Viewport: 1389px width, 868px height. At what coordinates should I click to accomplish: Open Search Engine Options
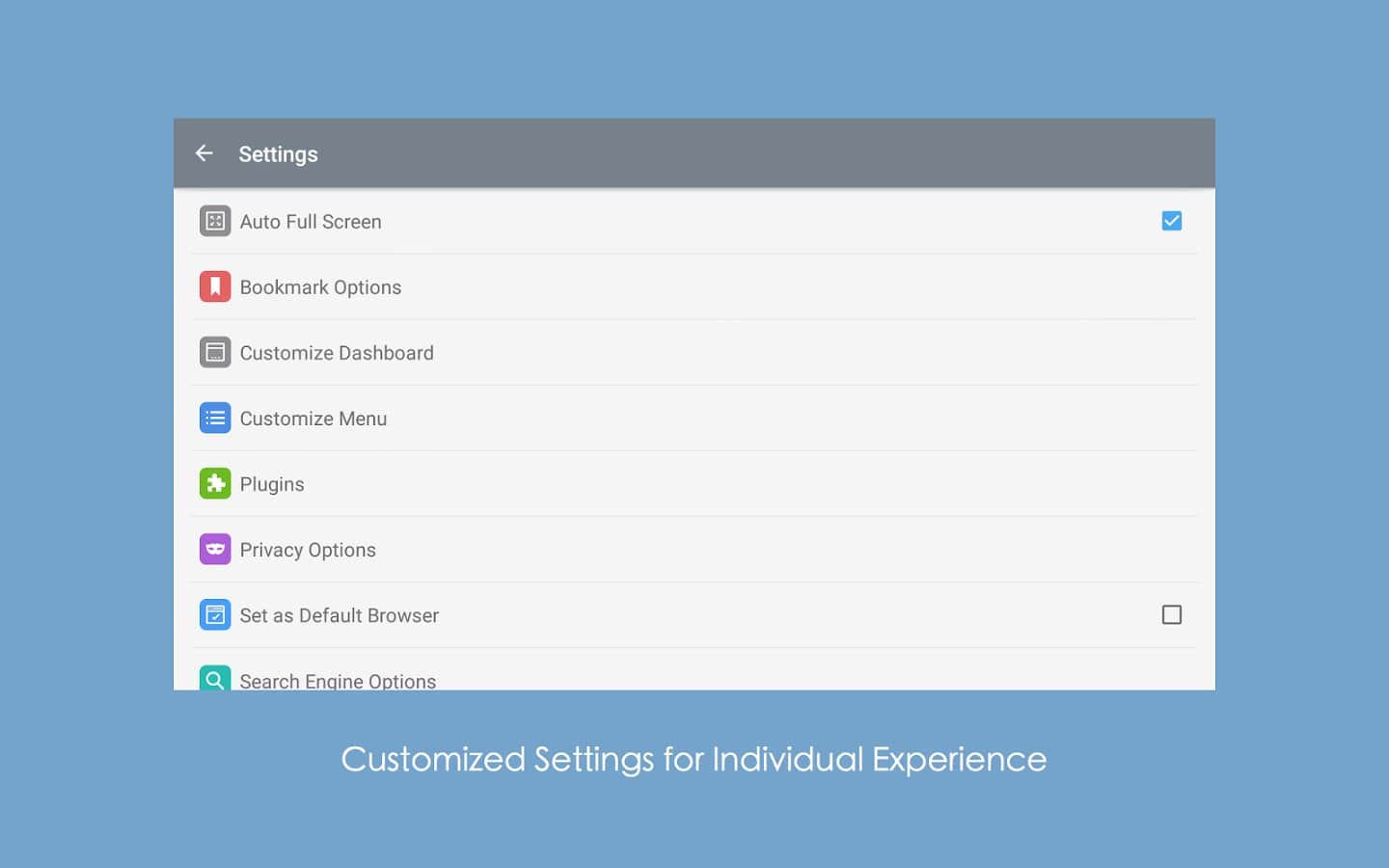[x=338, y=680]
